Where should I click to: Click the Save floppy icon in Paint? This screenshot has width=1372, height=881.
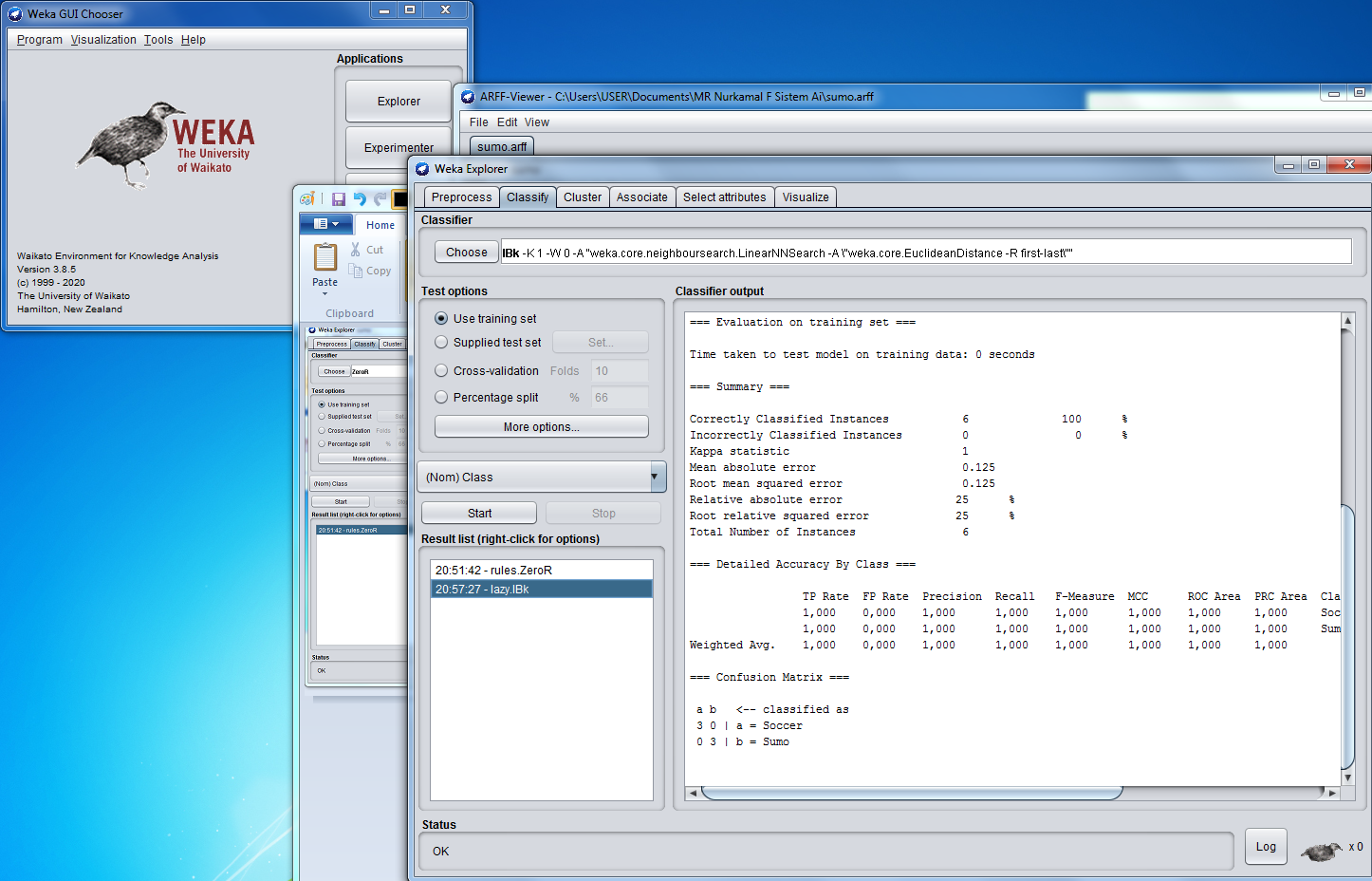click(x=338, y=198)
